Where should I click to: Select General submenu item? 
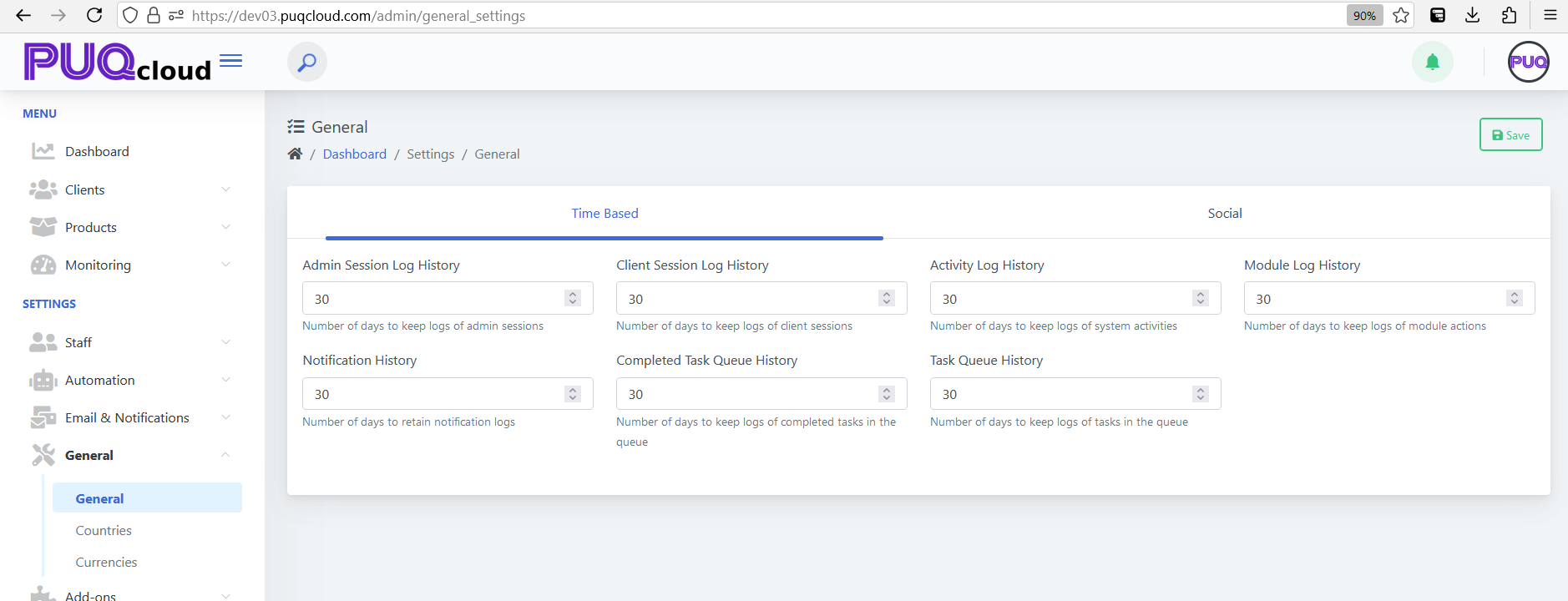pyautogui.click(x=147, y=498)
